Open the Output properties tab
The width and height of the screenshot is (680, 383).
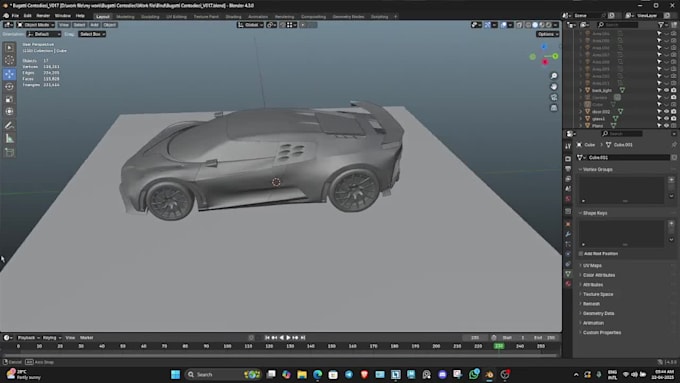[x=568, y=169]
